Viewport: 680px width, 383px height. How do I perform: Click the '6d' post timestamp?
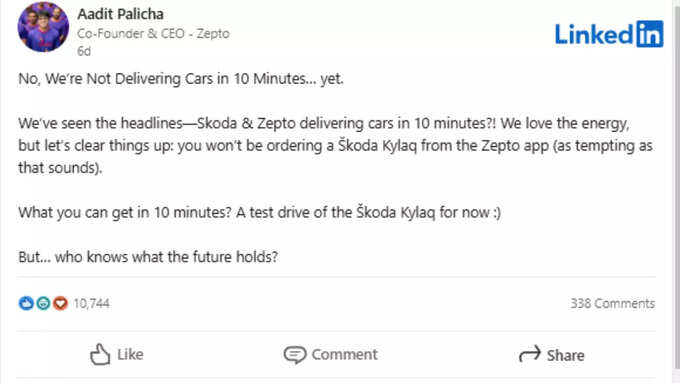pos(84,51)
